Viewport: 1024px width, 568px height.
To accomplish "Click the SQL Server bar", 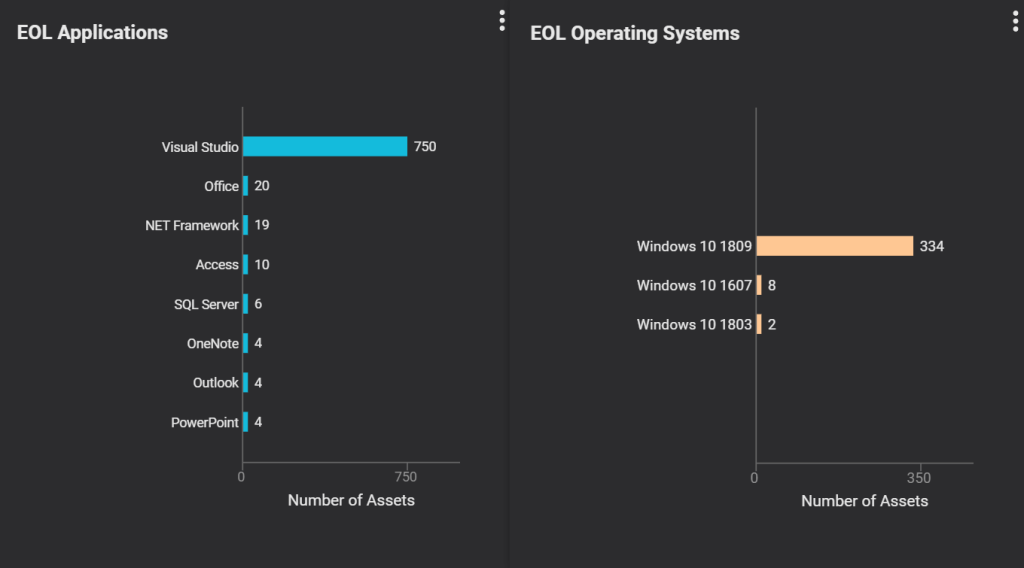I will [245, 304].
